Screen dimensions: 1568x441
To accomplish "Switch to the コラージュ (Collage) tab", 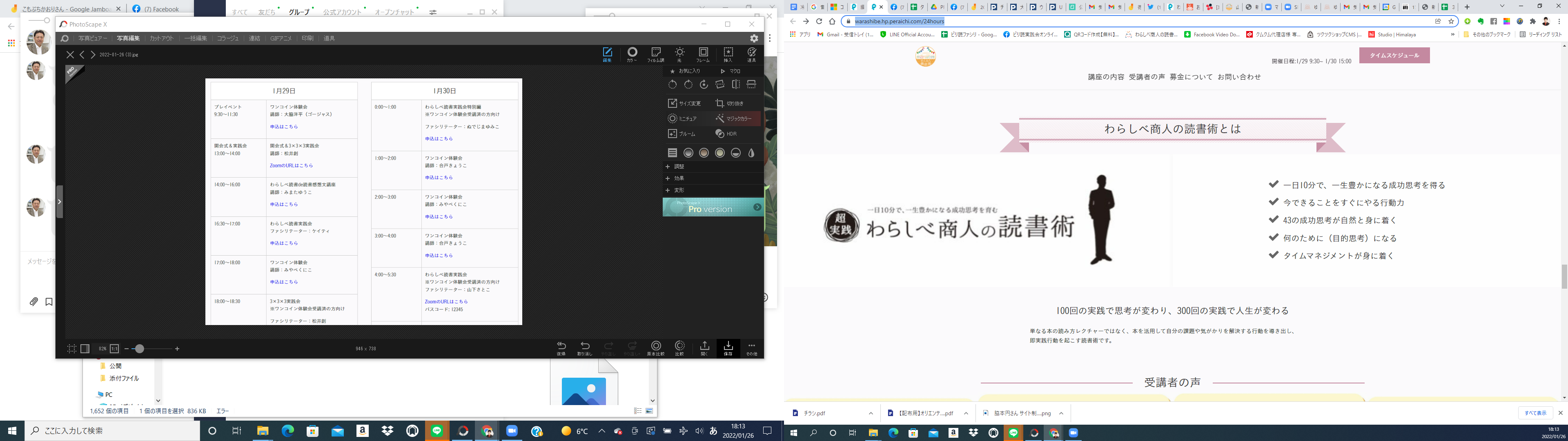I will click(x=228, y=38).
